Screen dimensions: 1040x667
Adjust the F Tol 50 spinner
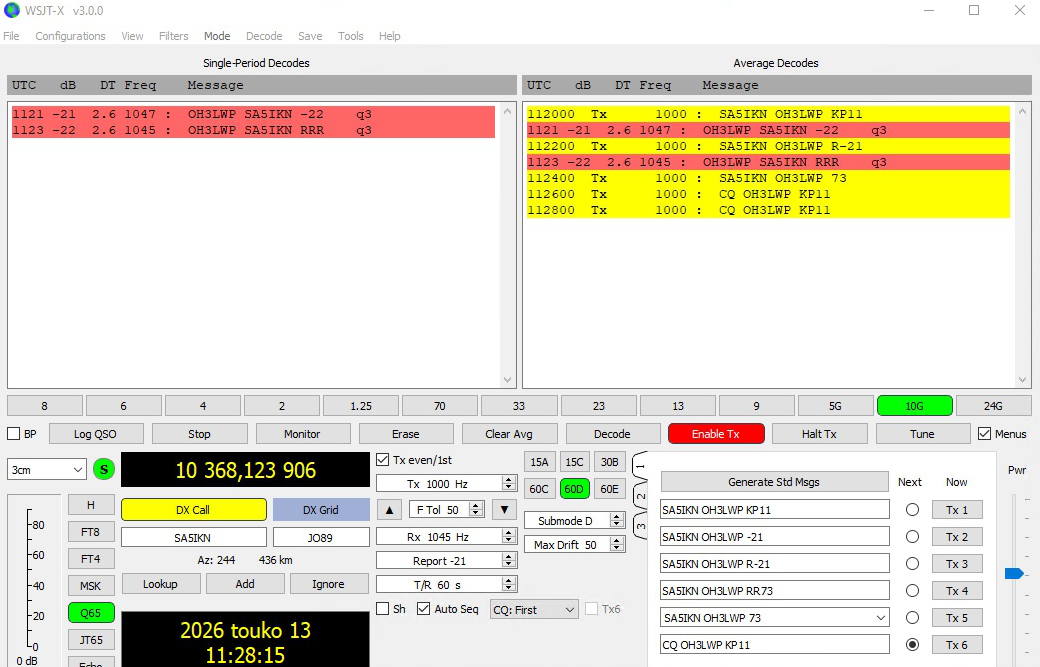pyautogui.click(x=476, y=510)
